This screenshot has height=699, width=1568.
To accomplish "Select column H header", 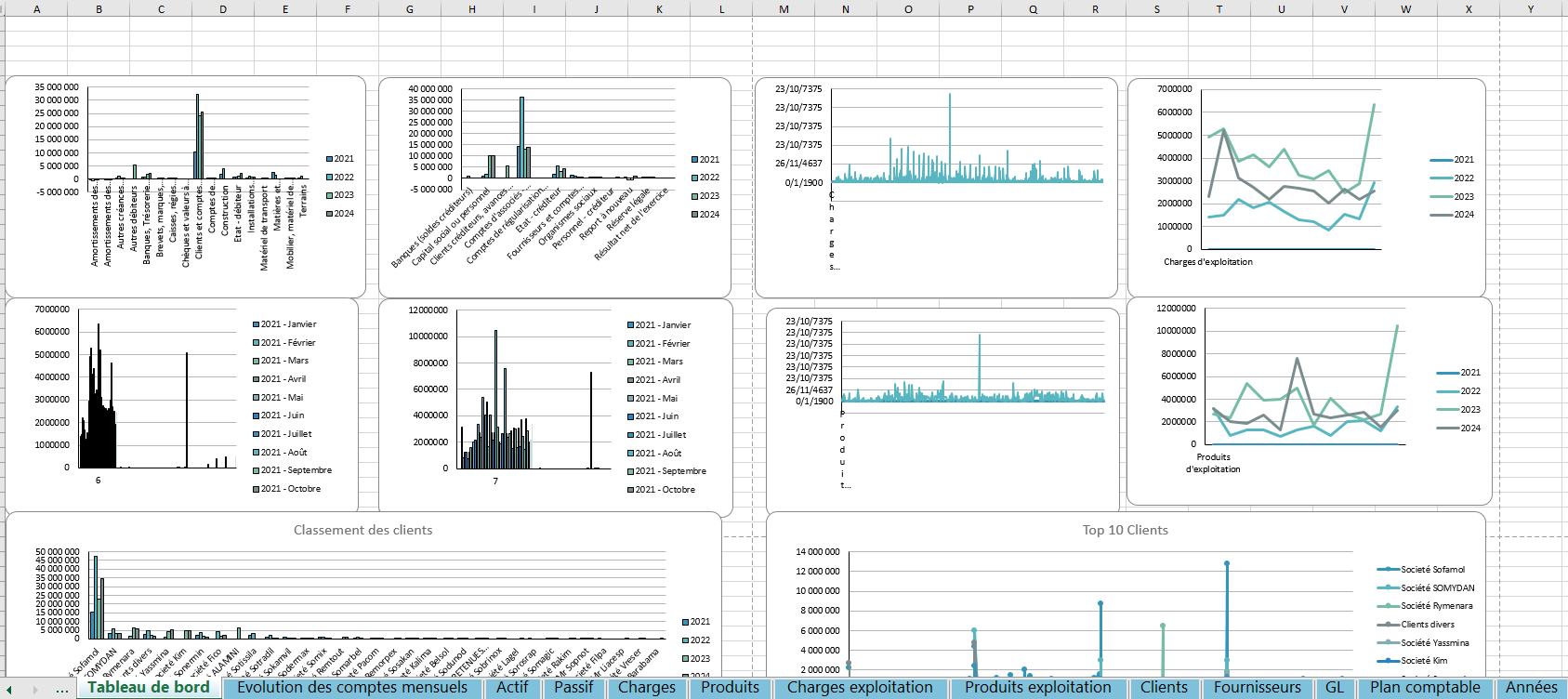I will pos(472,9).
